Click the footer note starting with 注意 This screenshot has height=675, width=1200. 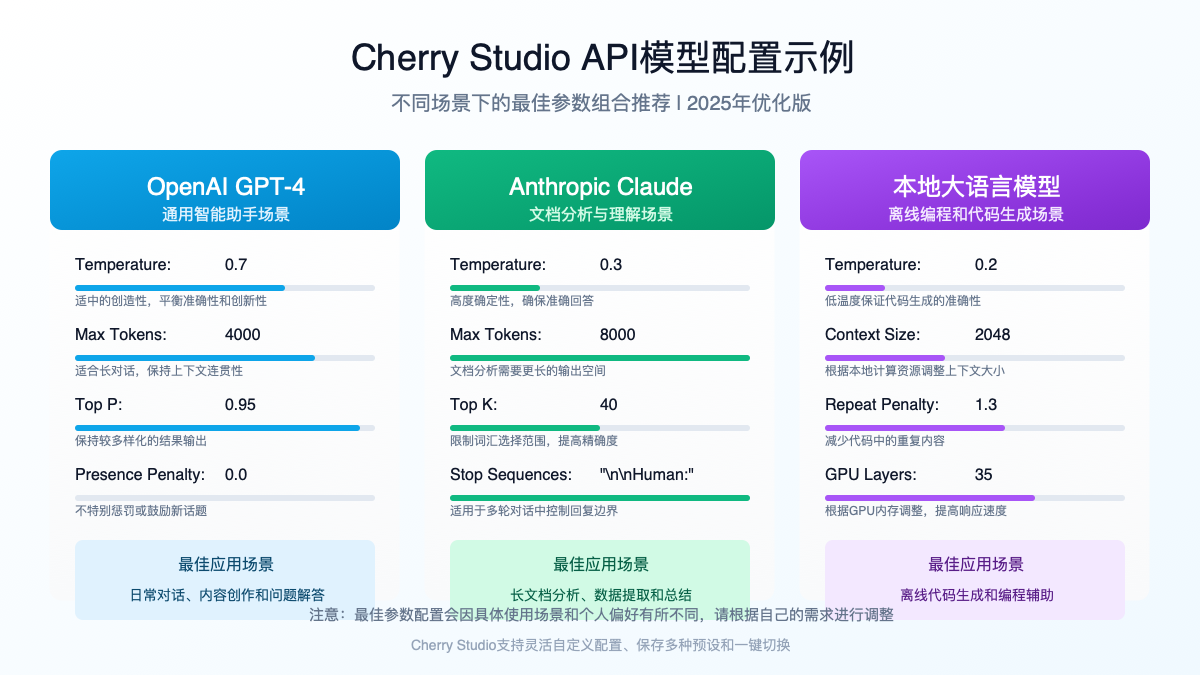point(601,615)
